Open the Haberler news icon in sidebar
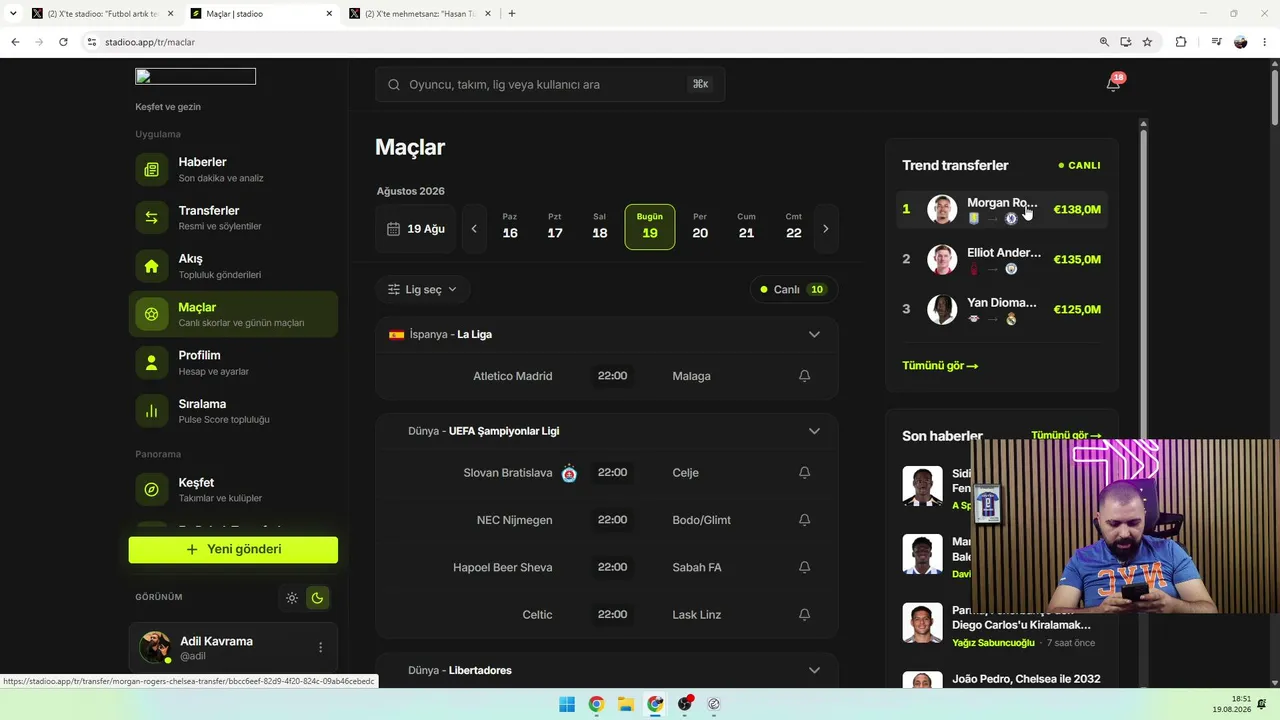Screen dimensions: 1280x720 tap(152, 170)
